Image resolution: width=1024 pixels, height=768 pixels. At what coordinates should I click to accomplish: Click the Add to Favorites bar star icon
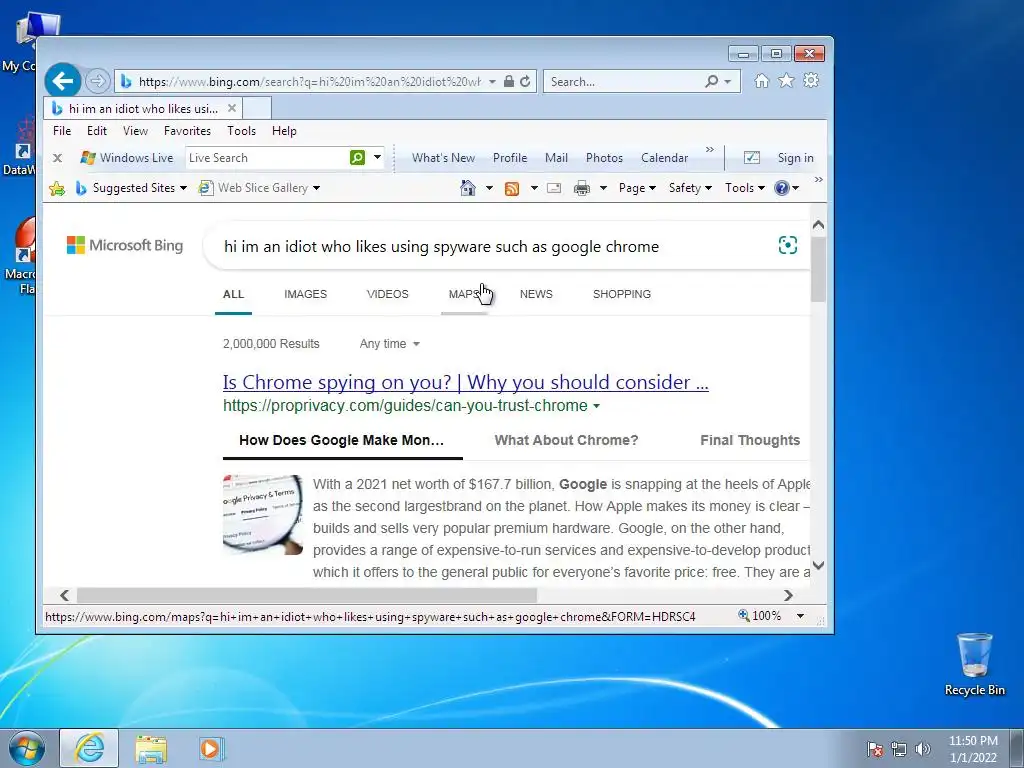click(57, 189)
